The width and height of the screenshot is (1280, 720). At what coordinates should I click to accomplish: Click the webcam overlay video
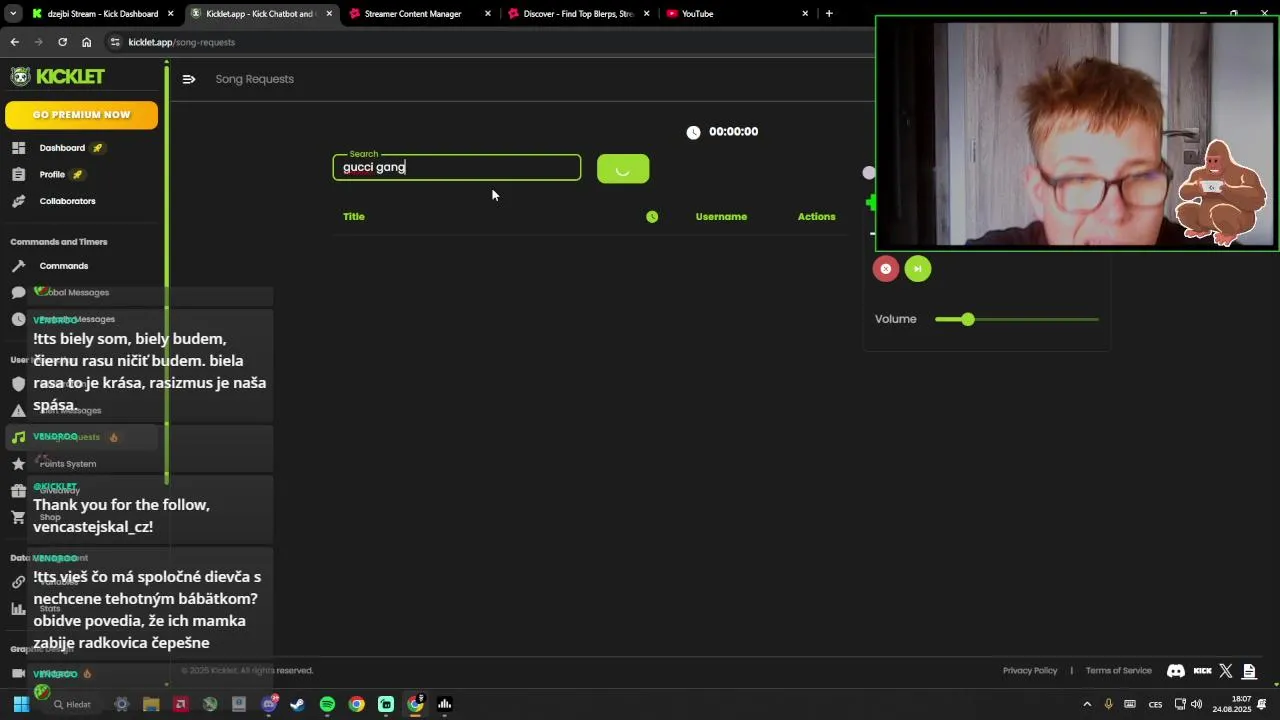[1077, 133]
